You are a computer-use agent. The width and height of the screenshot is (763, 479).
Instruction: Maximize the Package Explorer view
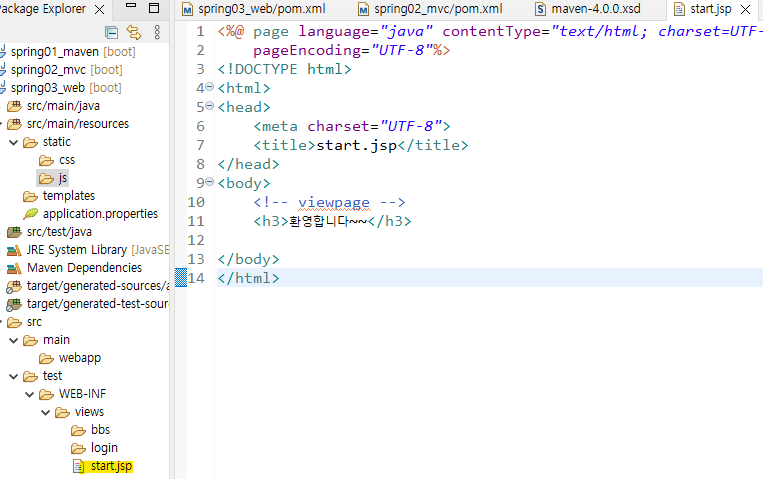click(x=154, y=8)
